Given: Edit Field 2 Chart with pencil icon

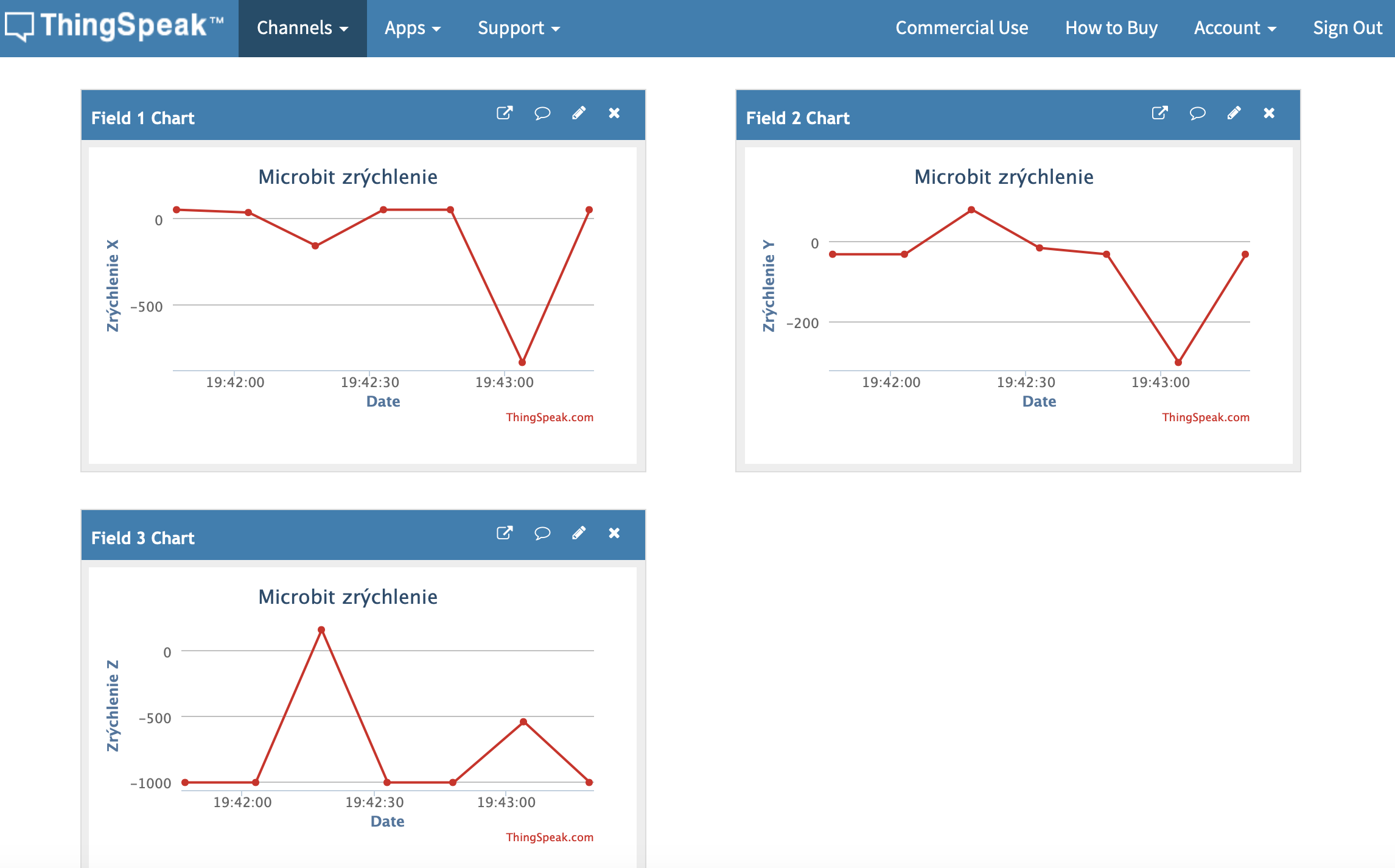Looking at the screenshot, I should click(1234, 113).
